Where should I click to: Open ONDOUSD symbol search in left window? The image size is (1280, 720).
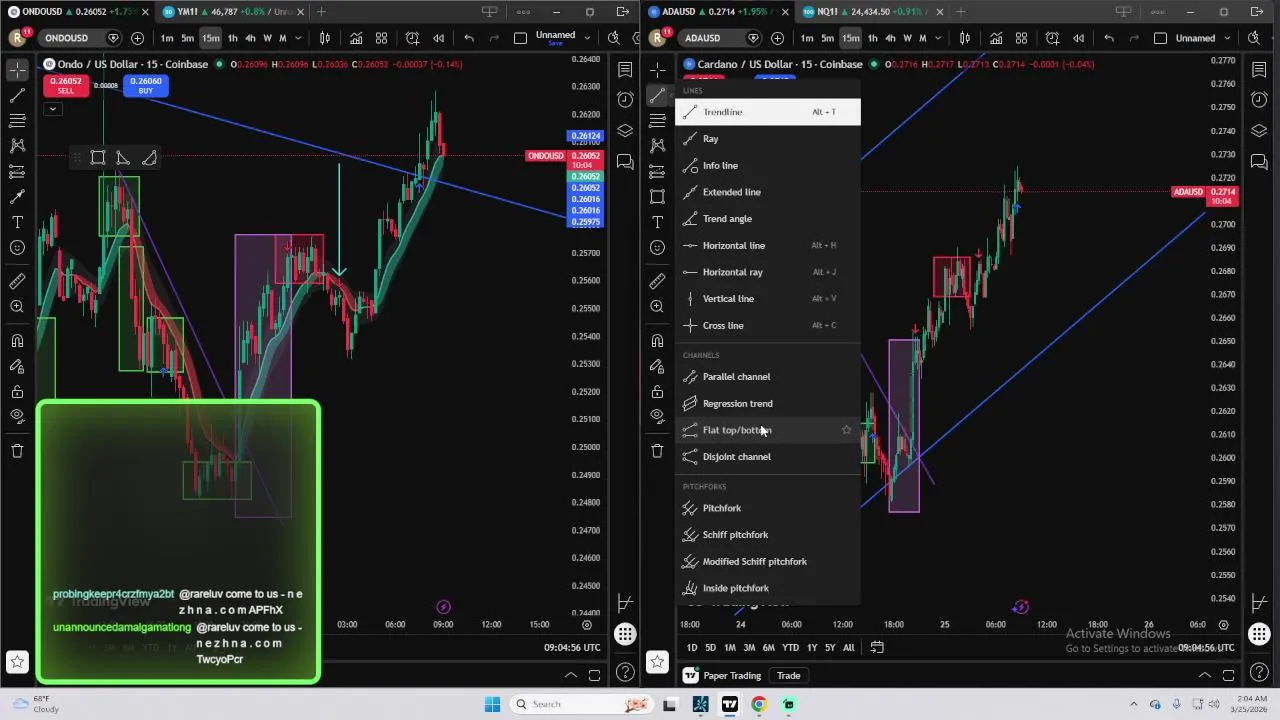pyautogui.click(x=66, y=38)
